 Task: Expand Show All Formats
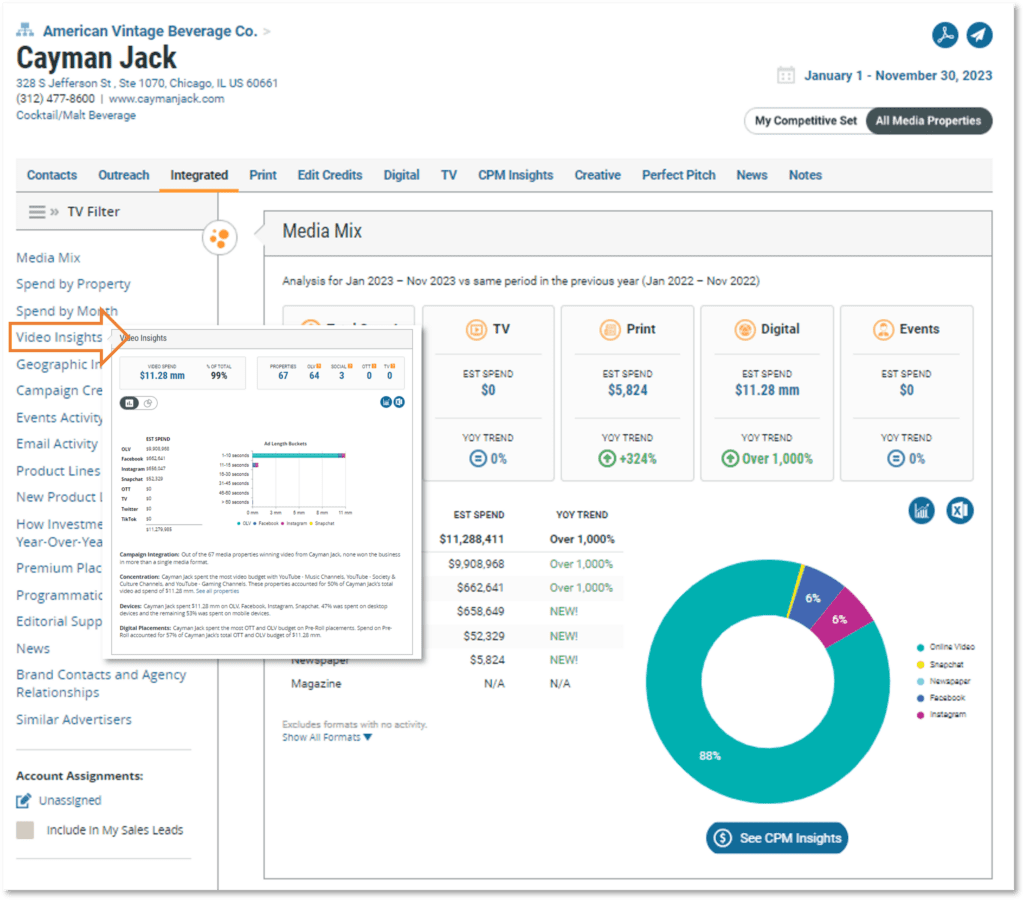point(327,737)
